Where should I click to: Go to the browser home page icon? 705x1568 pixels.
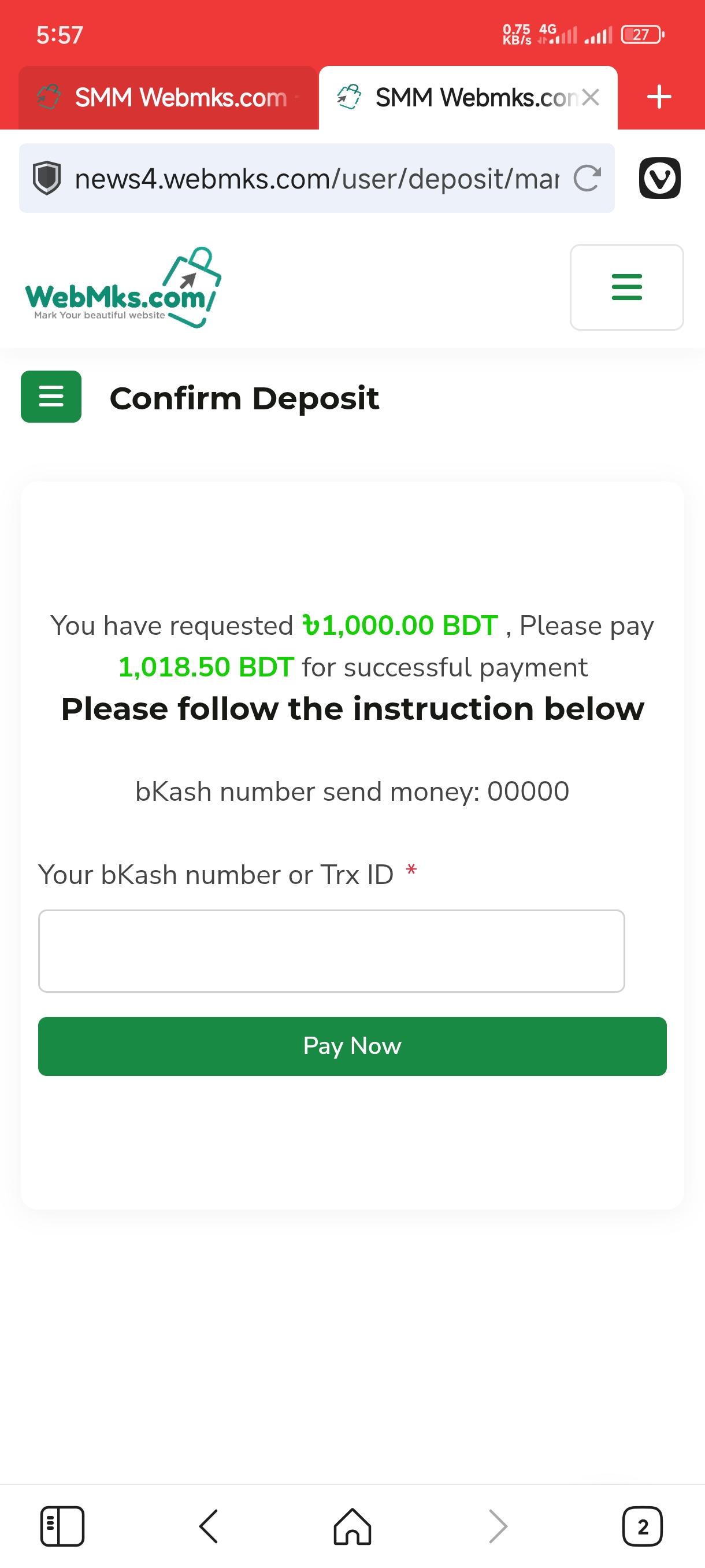[352, 1526]
